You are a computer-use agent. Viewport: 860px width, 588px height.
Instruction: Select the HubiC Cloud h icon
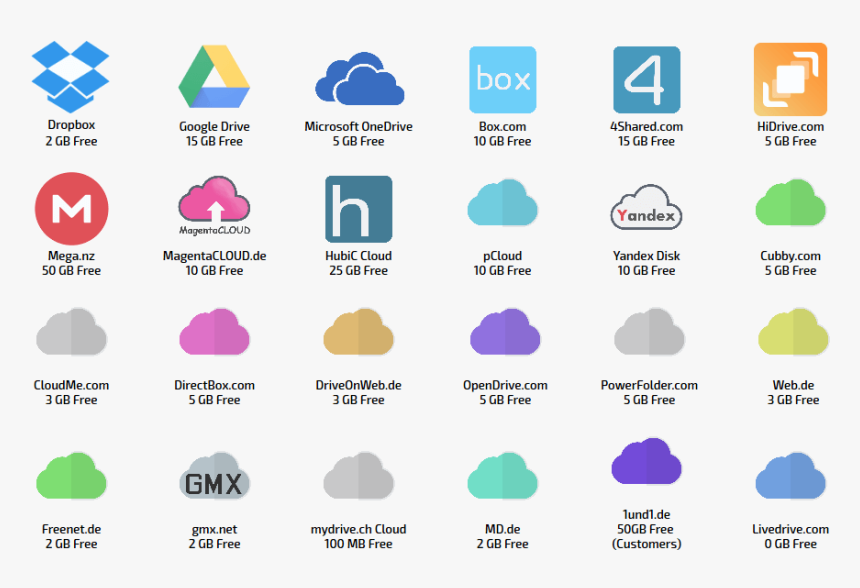tap(359, 209)
